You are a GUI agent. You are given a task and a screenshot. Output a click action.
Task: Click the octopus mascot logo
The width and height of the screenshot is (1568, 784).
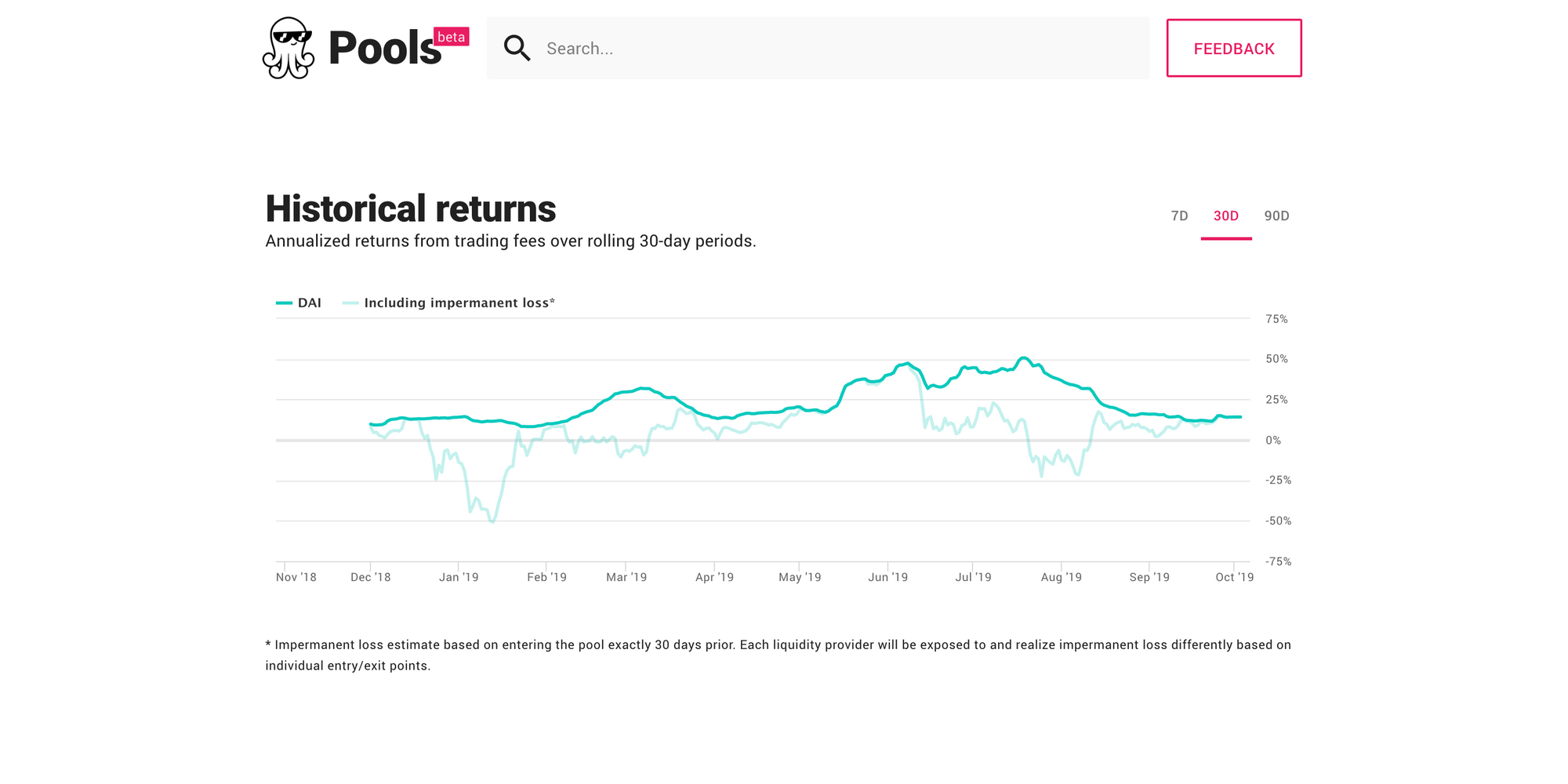(x=289, y=48)
